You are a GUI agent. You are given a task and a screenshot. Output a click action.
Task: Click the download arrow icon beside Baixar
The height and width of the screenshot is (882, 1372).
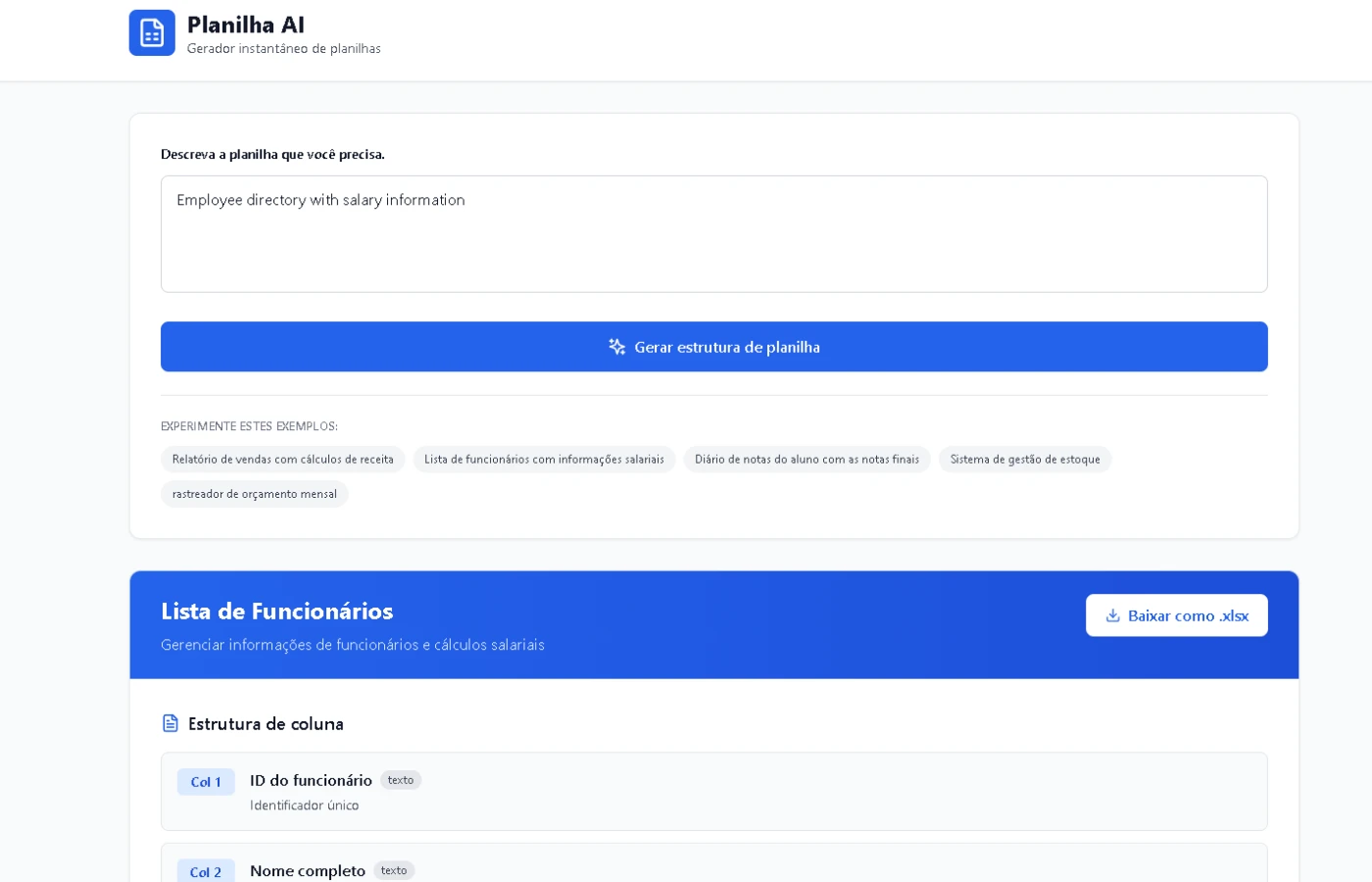tap(1112, 615)
